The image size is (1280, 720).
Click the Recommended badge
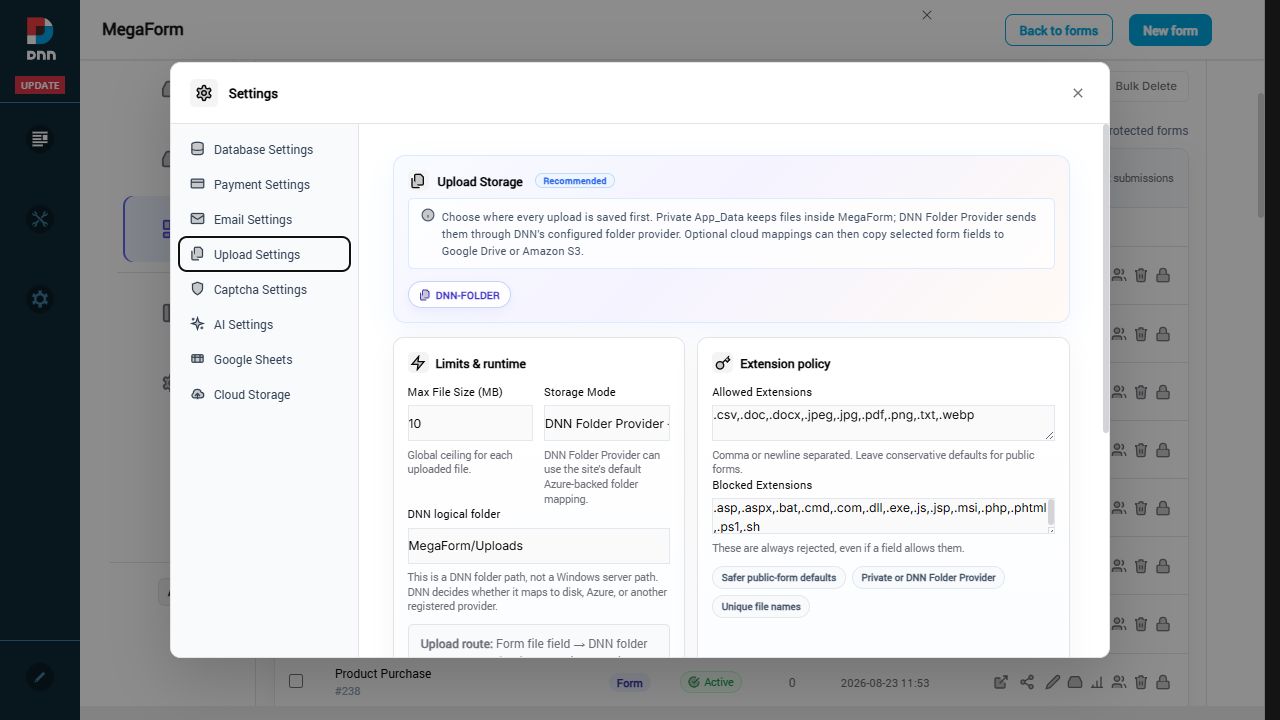(x=575, y=181)
